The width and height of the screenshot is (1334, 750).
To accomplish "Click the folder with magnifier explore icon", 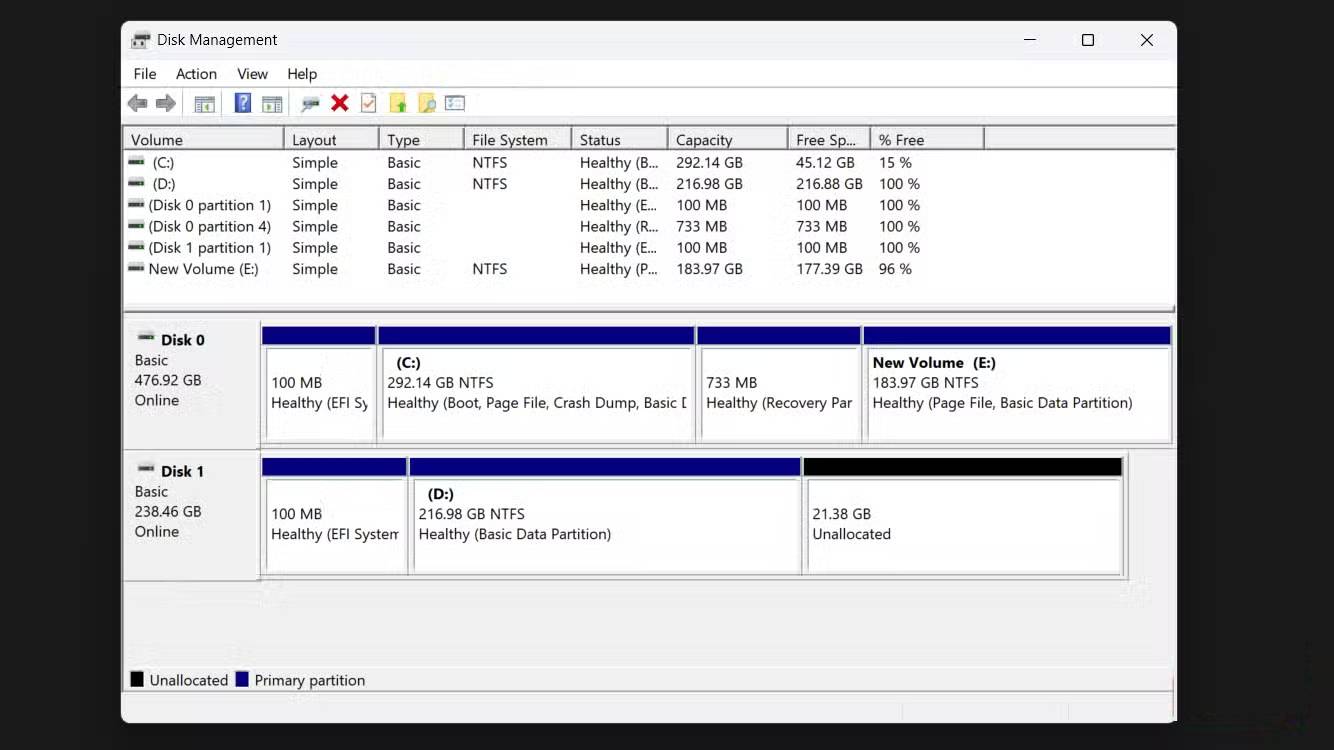I will click(x=427, y=103).
